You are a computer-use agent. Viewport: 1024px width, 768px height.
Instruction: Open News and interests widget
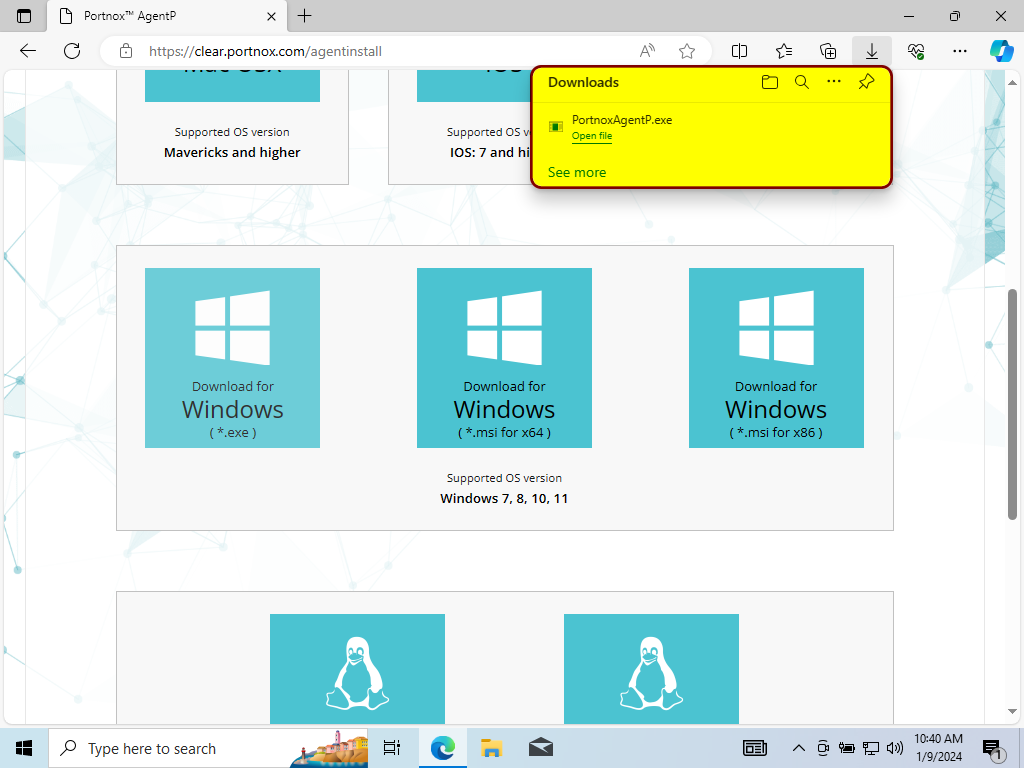tap(755, 748)
